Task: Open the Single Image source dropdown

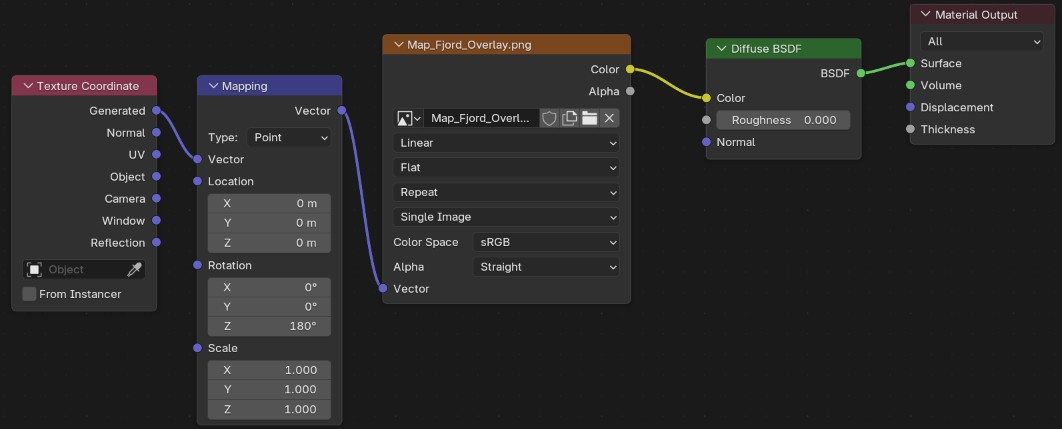Action: point(506,217)
